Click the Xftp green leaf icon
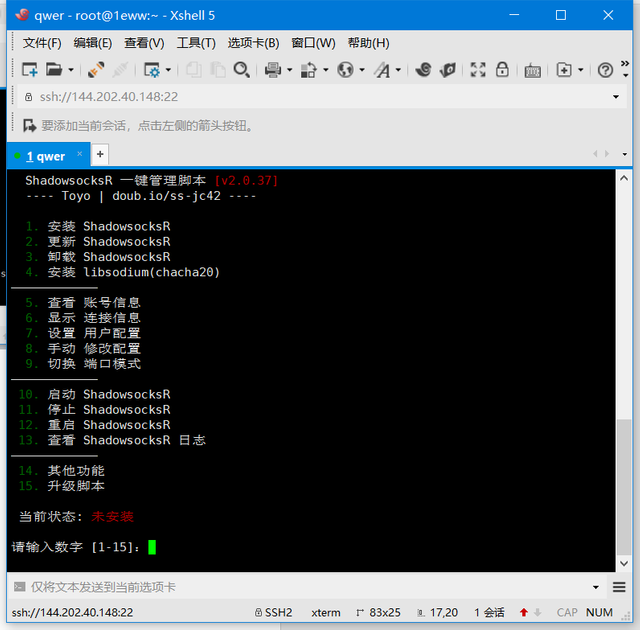The height and width of the screenshot is (630, 640). [448, 70]
